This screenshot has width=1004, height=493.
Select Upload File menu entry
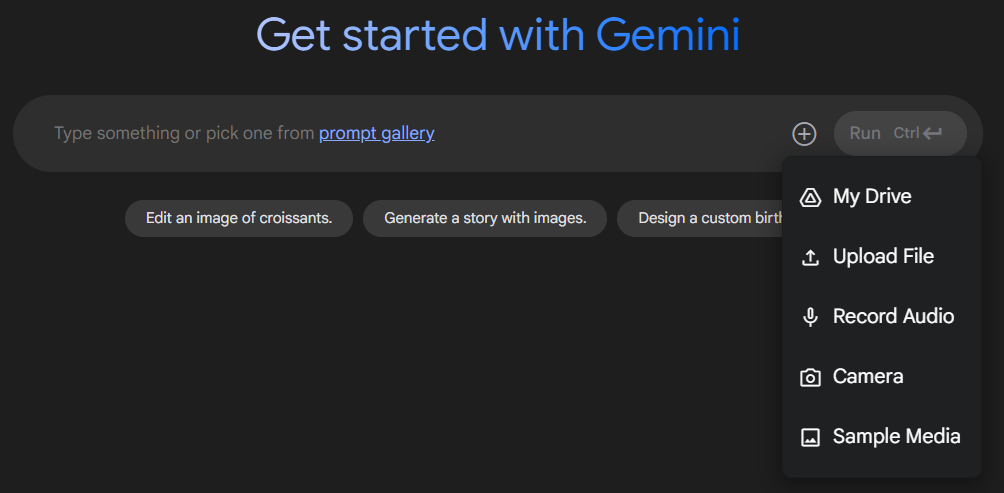coord(882,257)
